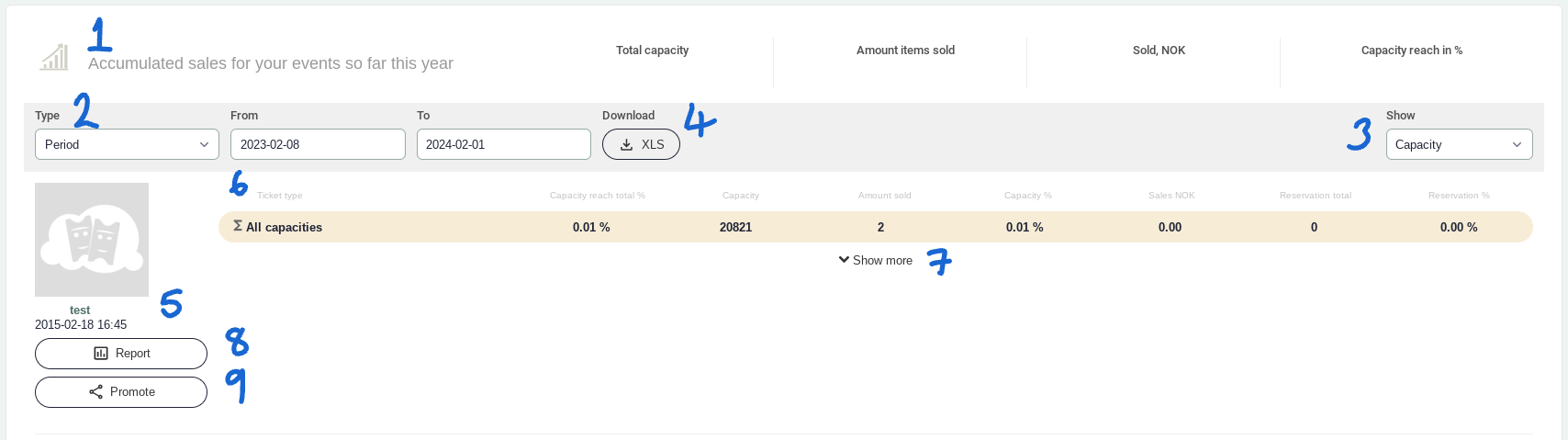Screen dimensions: 1568x440
Task: Select the All capacities row label
Action: [284, 228]
